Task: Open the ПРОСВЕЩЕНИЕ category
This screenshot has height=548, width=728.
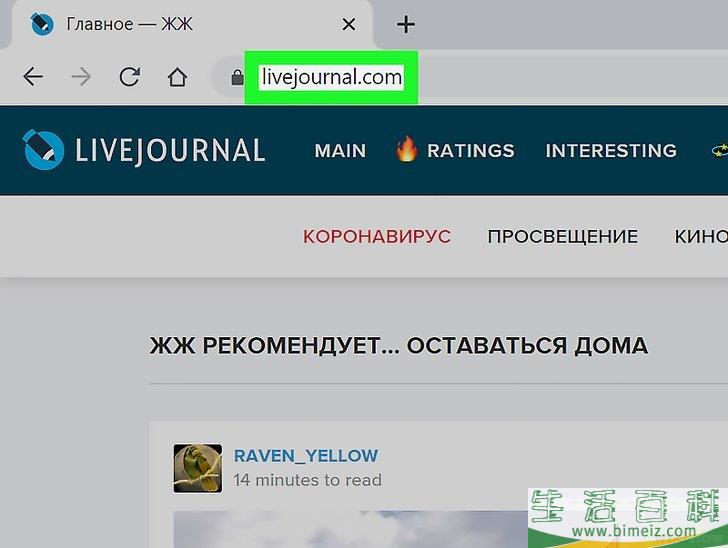Action: [x=562, y=237]
